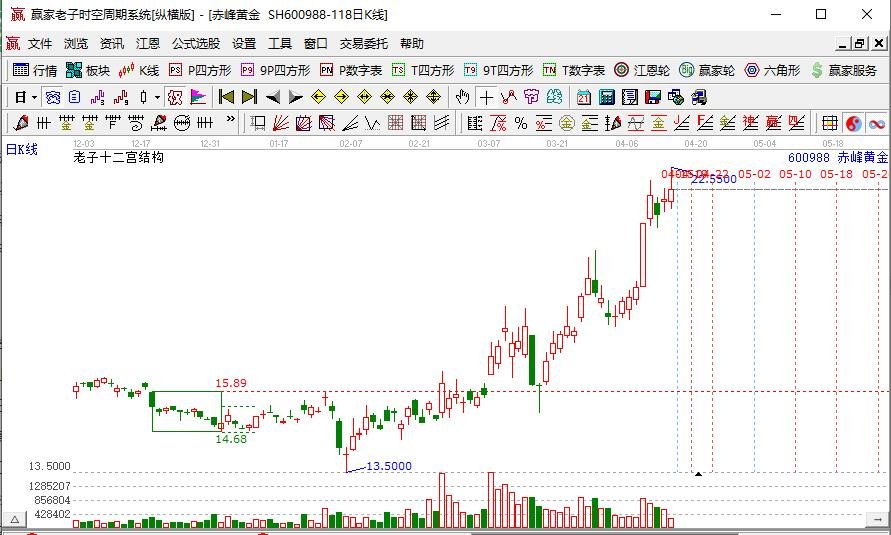The width and height of the screenshot is (891, 535).
Task: Select the zigzag wave line tool
Action: pos(373,123)
